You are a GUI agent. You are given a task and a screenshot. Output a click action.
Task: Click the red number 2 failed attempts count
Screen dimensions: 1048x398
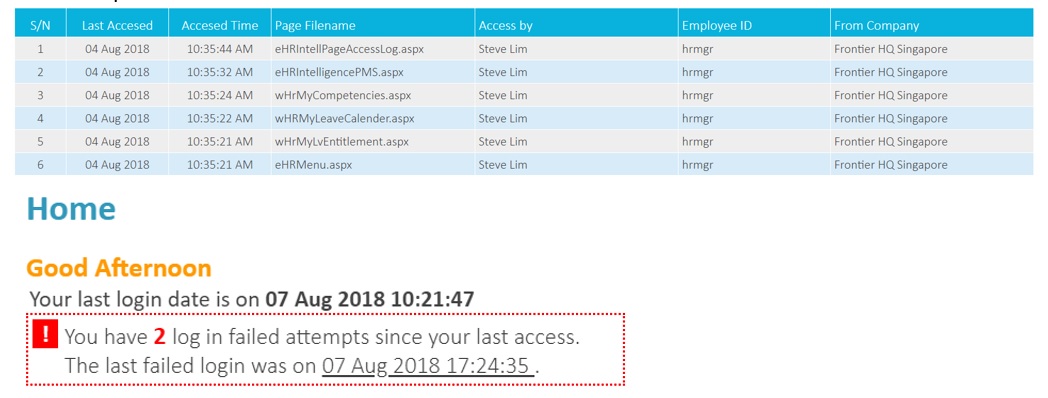(159, 336)
